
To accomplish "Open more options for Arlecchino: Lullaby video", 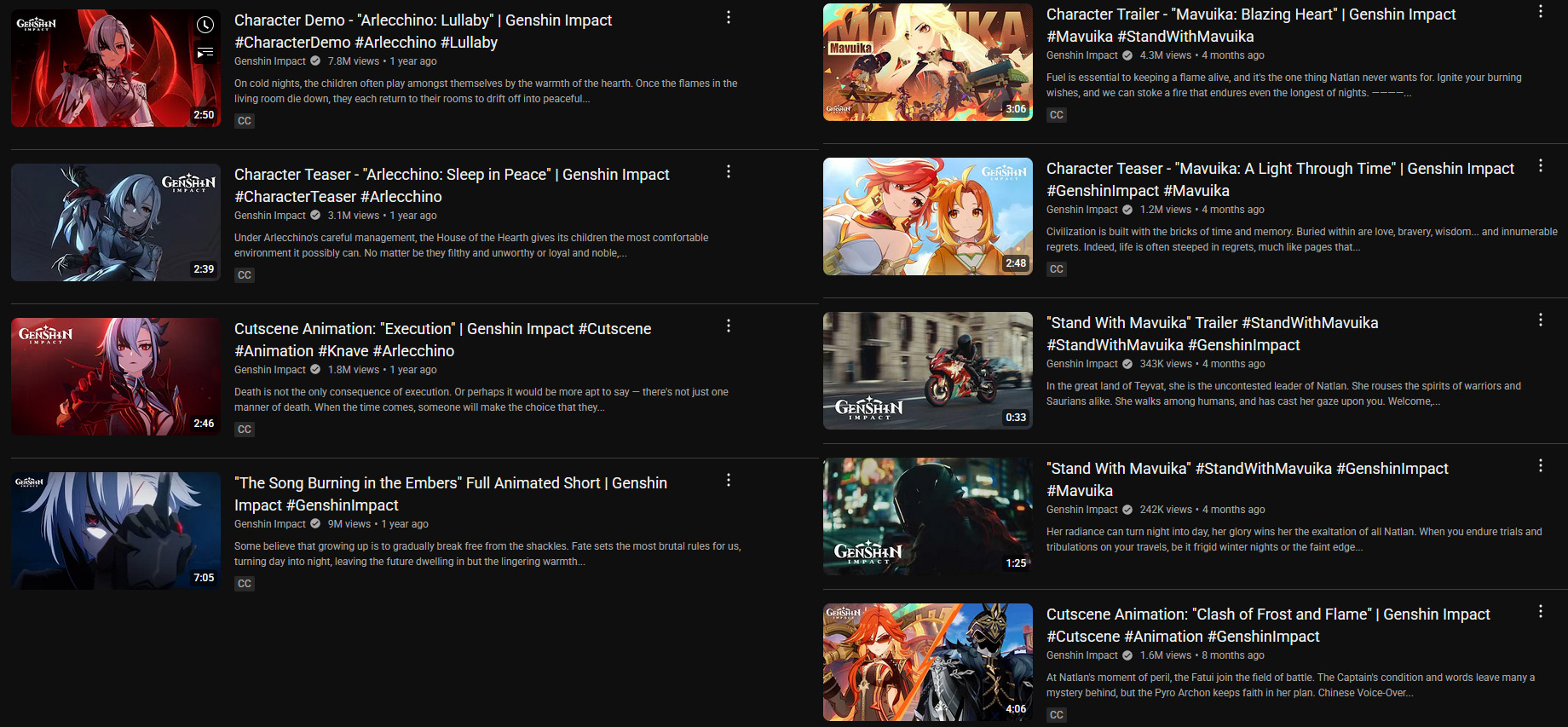I will pos(729,18).
